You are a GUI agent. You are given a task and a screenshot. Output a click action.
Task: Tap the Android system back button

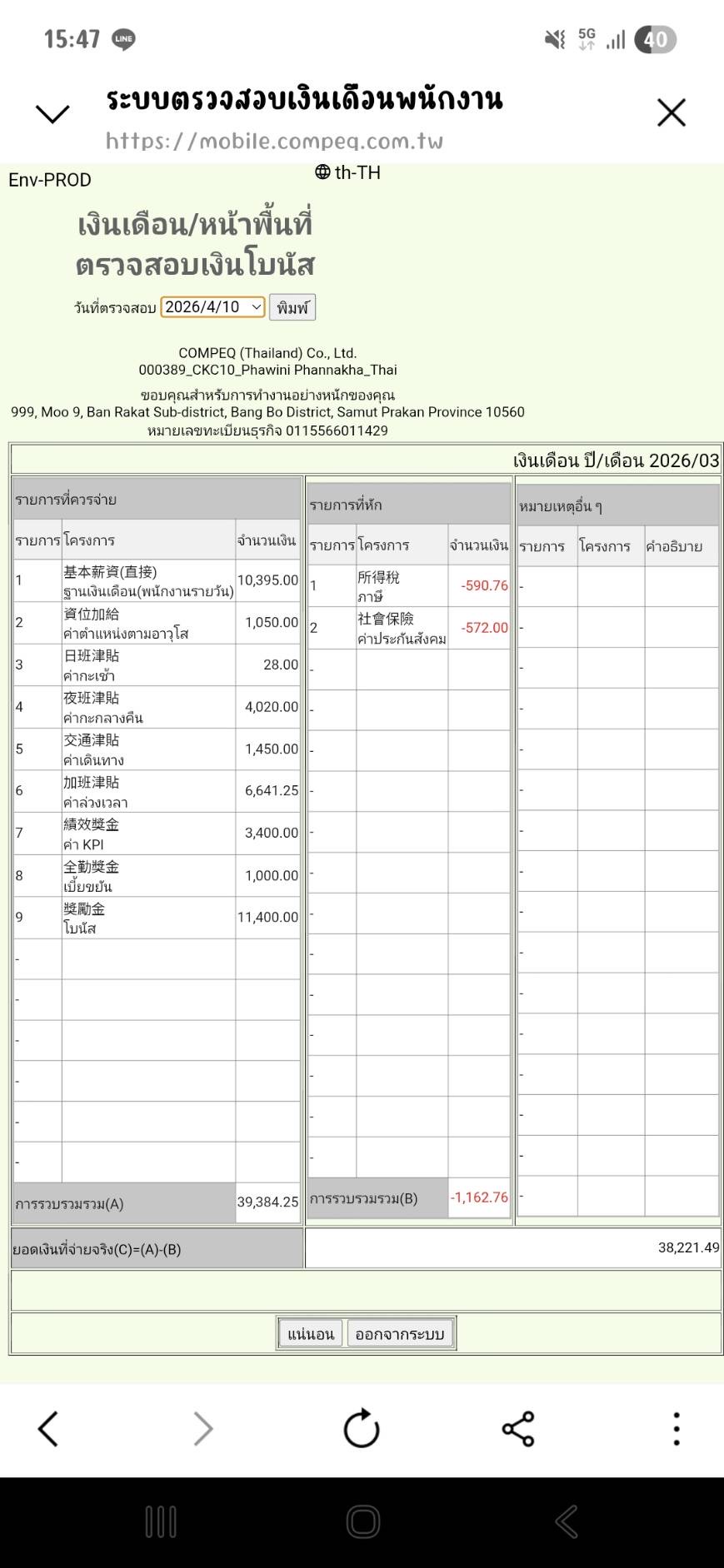[567, 1522]
